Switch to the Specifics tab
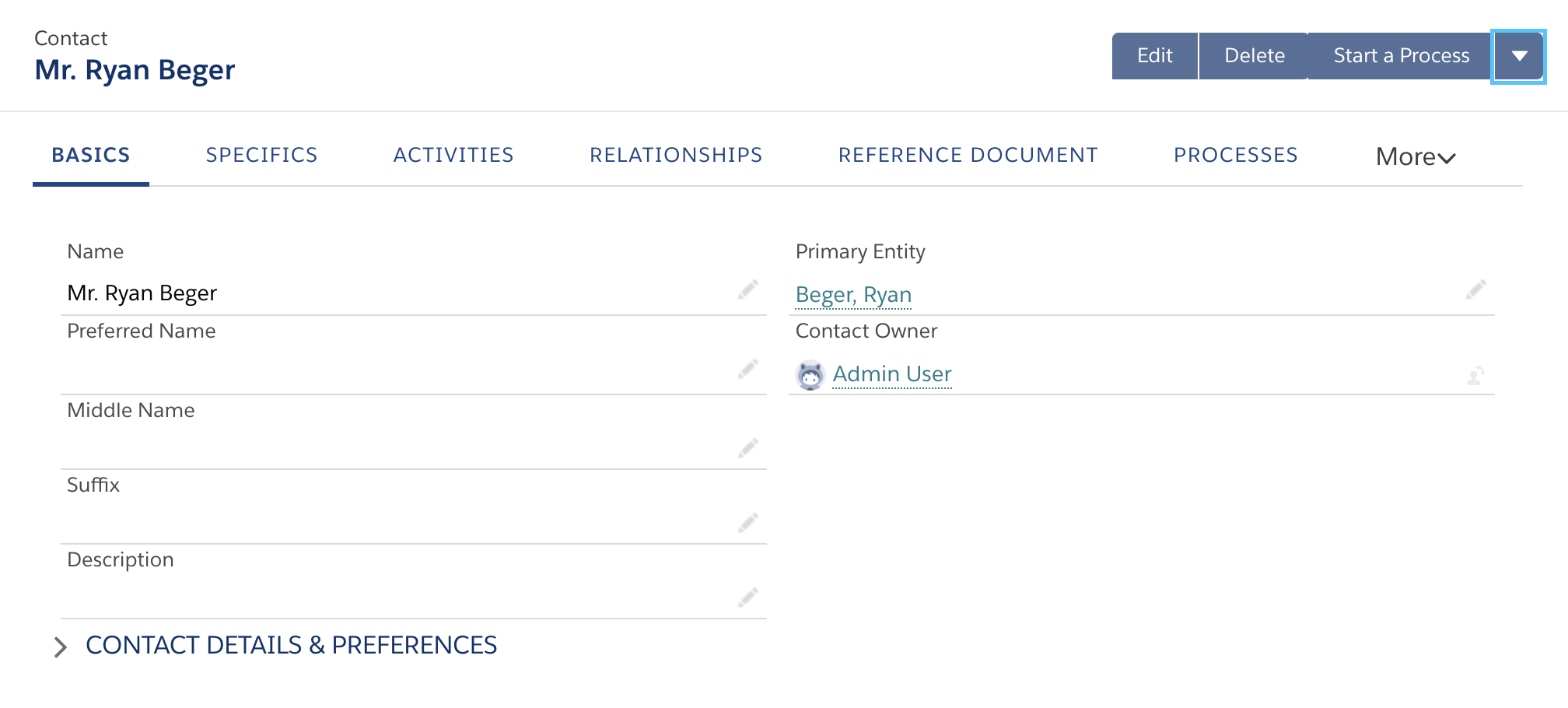This screenshot has width=1568, height=708. pos(261,155)
